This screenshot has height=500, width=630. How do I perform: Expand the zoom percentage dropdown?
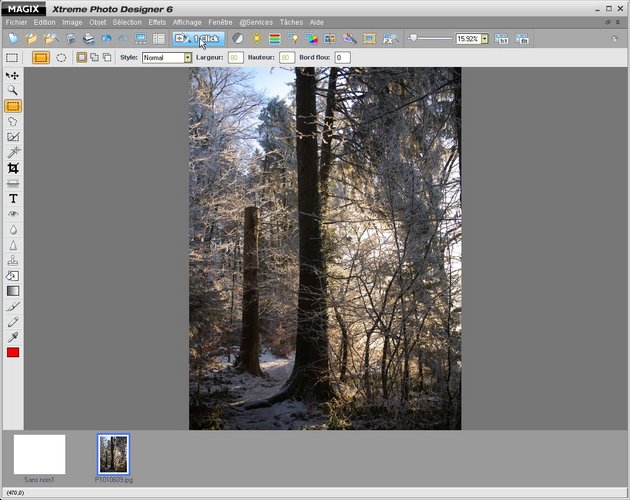[x=485, y=38]
